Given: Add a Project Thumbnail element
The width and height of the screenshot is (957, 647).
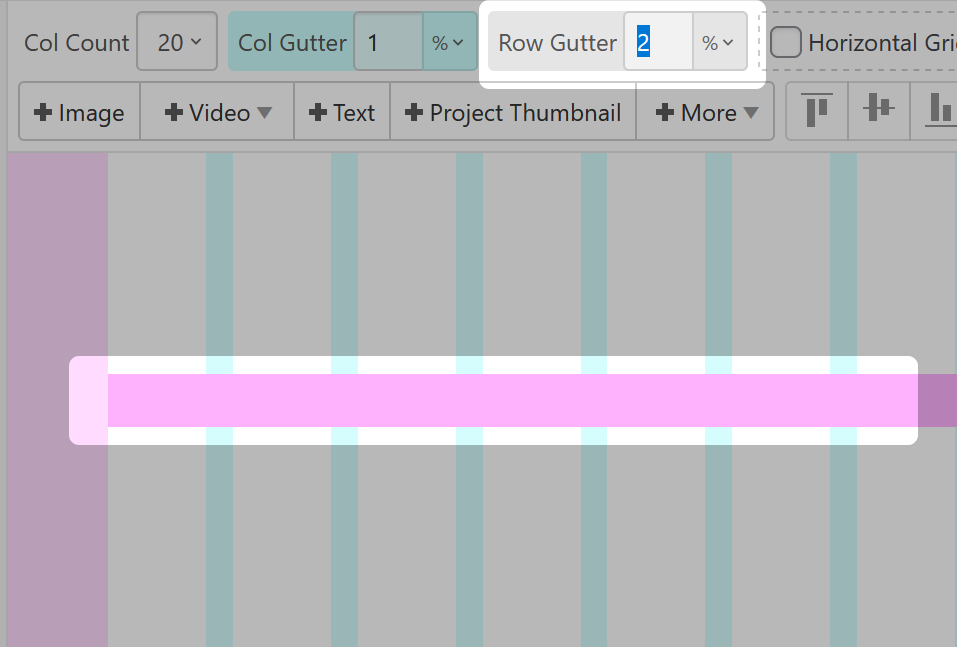Looking at the screenshot, I should point(514,113).
